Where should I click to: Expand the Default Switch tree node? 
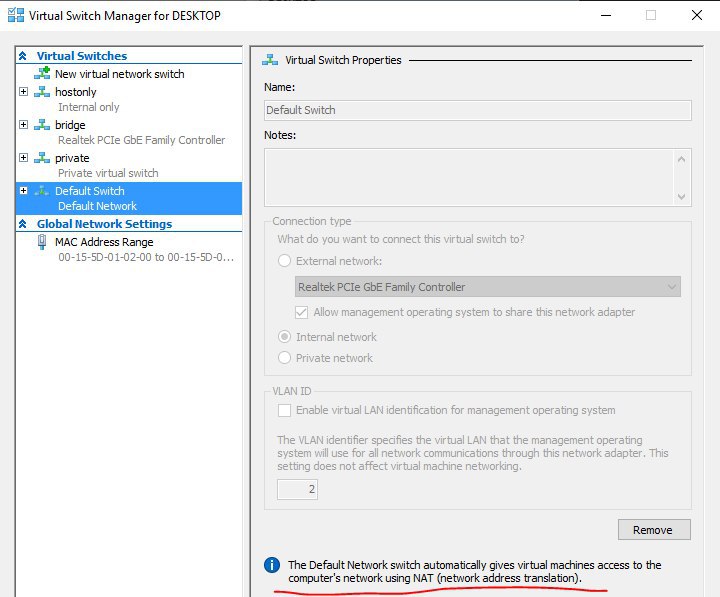23,190
